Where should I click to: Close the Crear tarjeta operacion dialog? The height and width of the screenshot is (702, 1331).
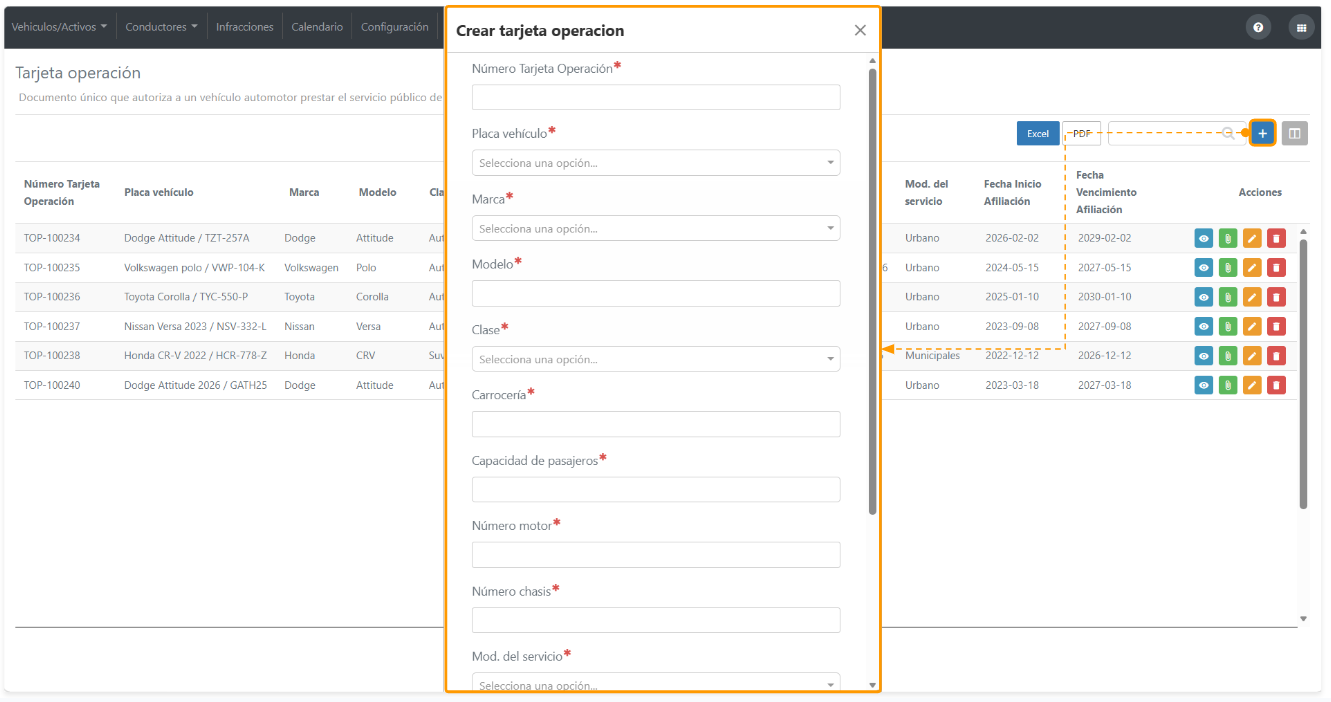[860, 30]
